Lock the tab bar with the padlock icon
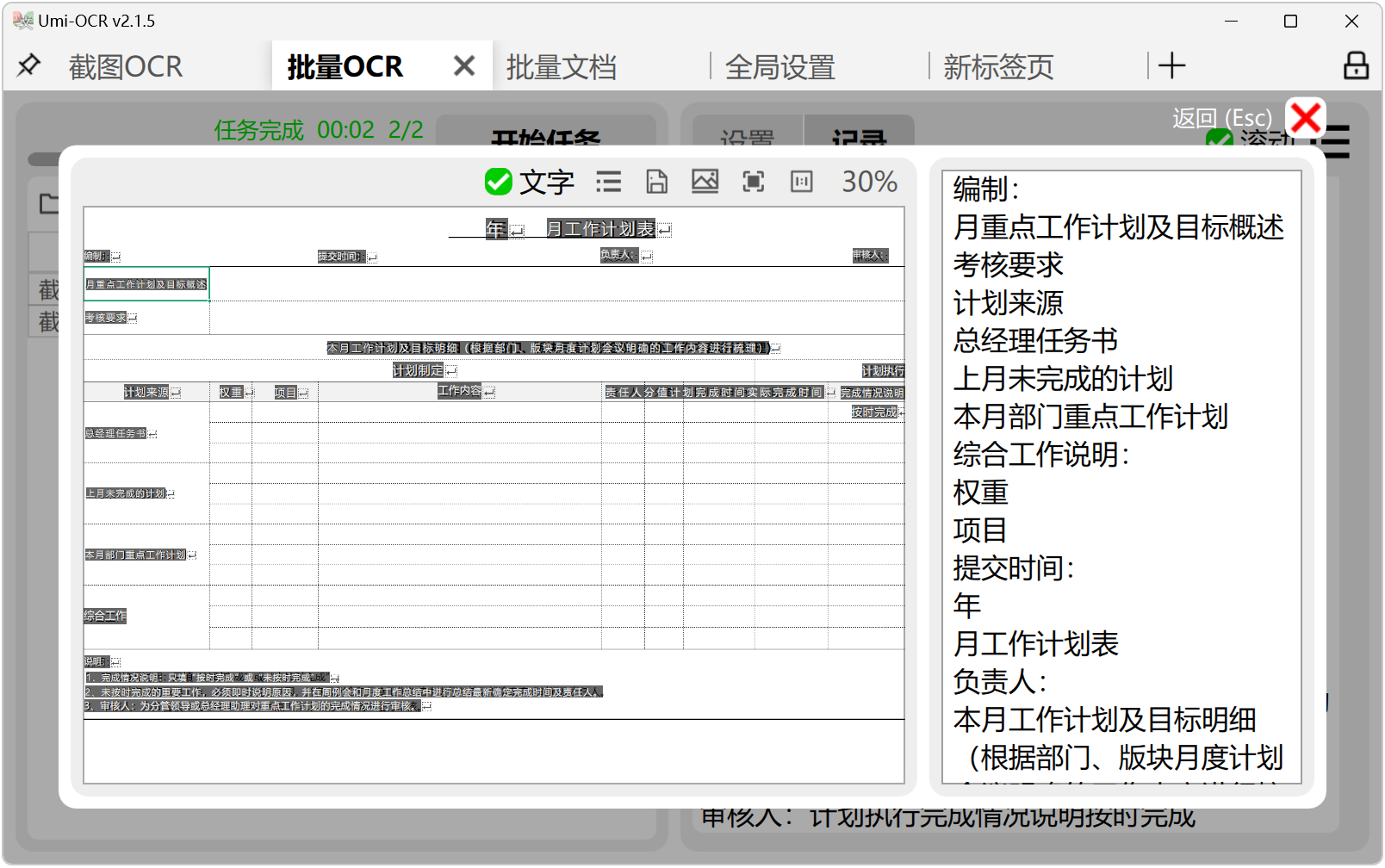 [1356, 65]
